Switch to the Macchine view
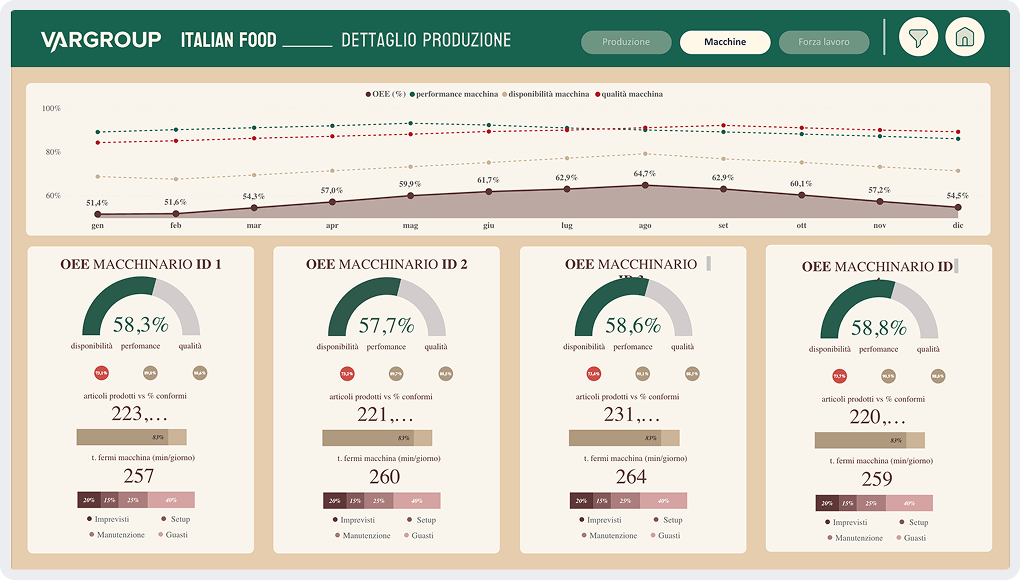 tap(725, 43)
